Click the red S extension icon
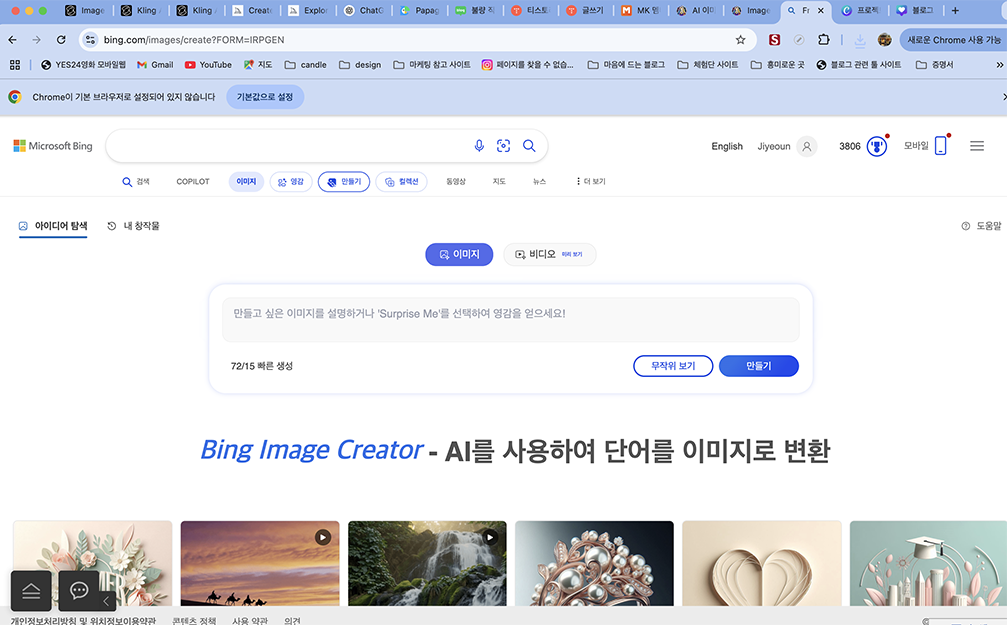1007x625 pixels. pos(775,40)
